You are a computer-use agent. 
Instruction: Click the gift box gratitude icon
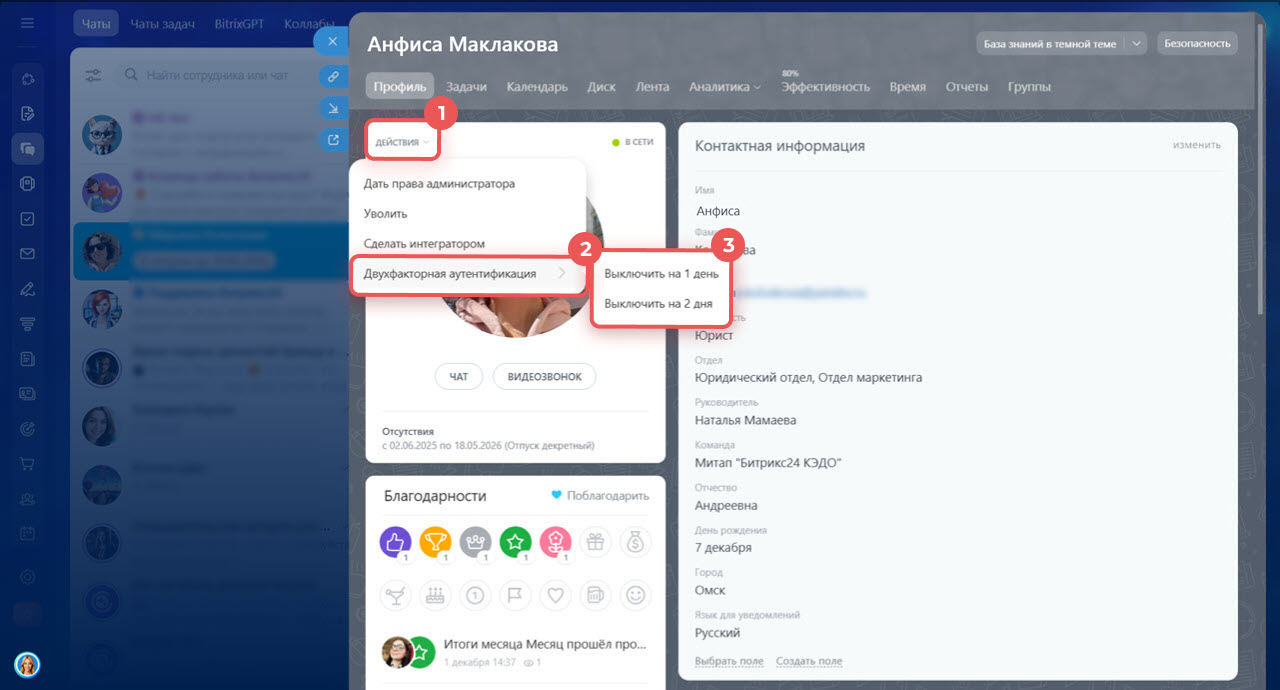click(x=596, y=542)
